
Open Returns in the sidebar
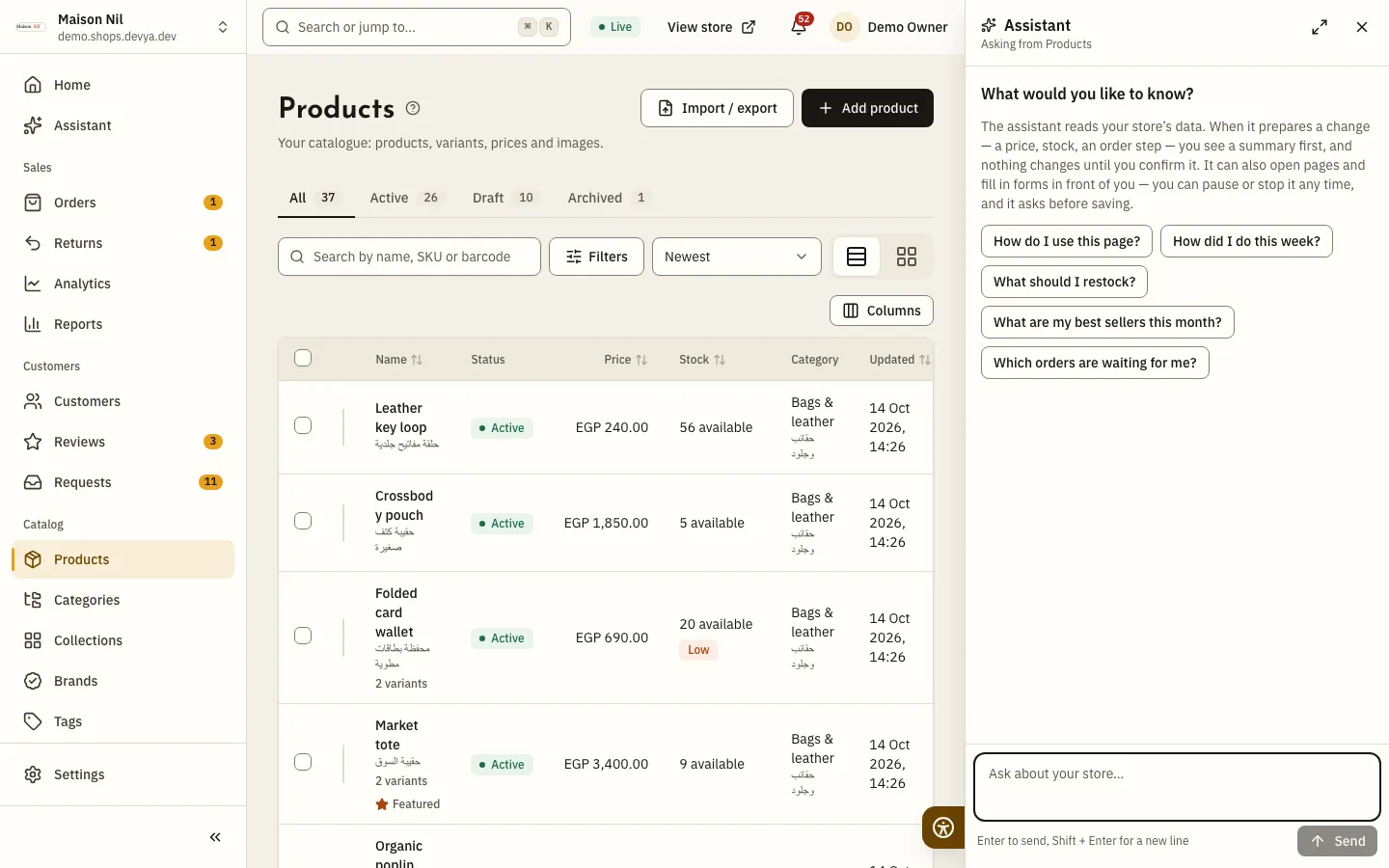point(123,243)
